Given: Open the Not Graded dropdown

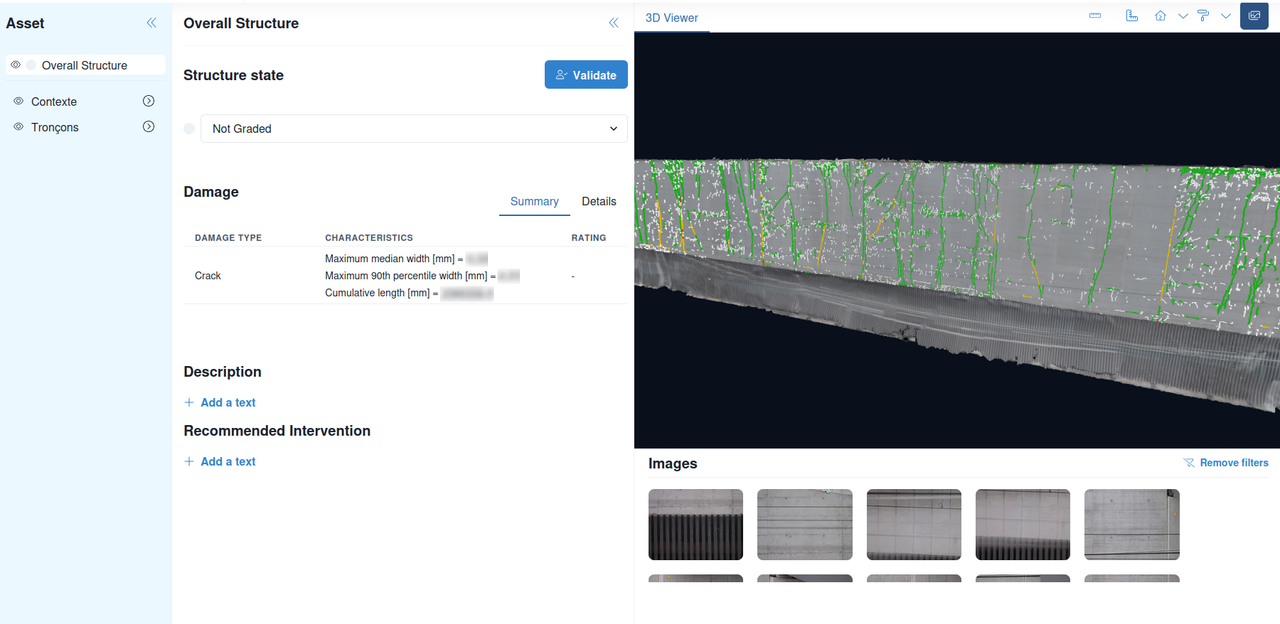Looking at the screenshot, I should pyautogui.click(x=414, y=128).
